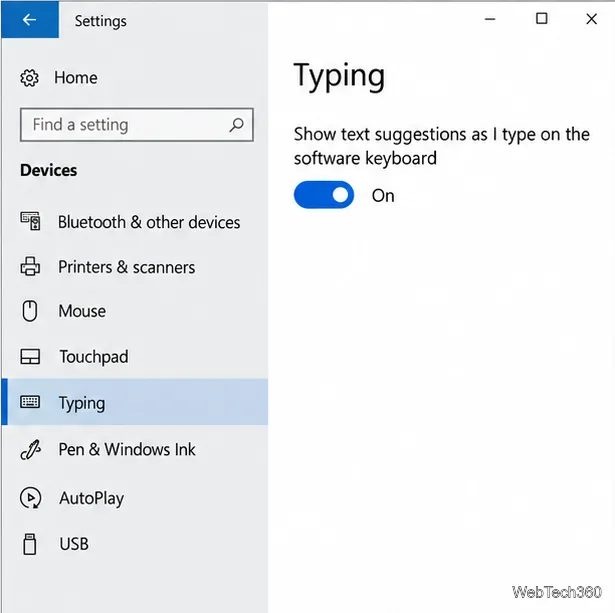Open Home via the gear icon

[x=29, y=78]
